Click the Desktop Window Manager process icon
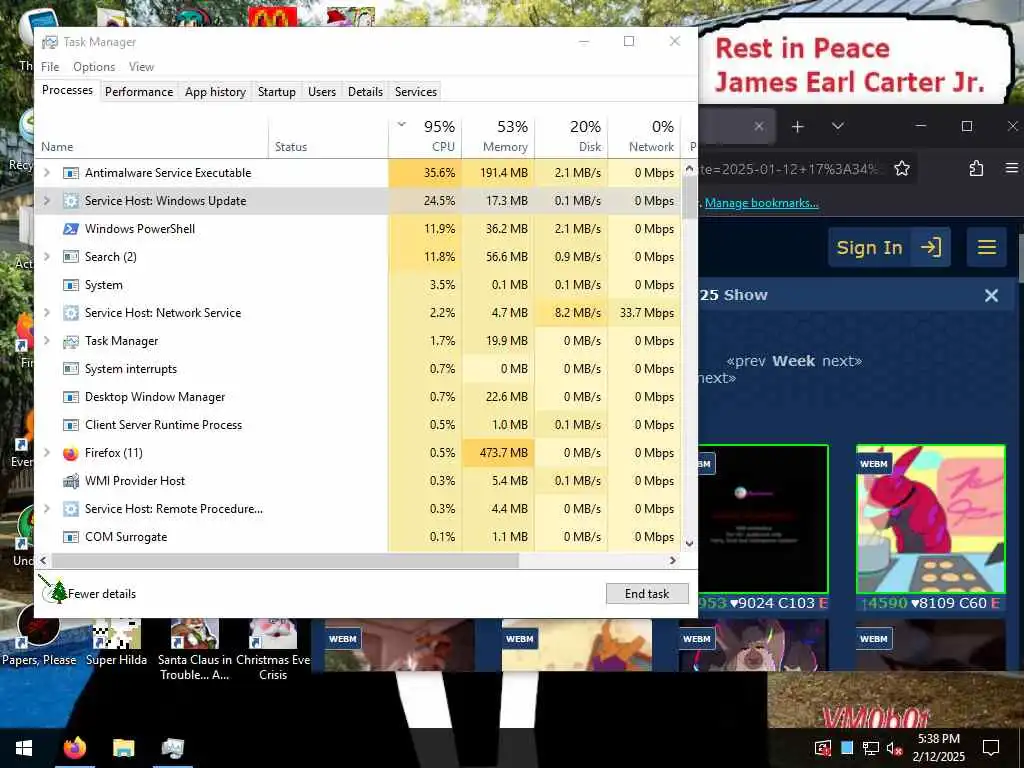The image size is (1024, 768). point(71,397)
